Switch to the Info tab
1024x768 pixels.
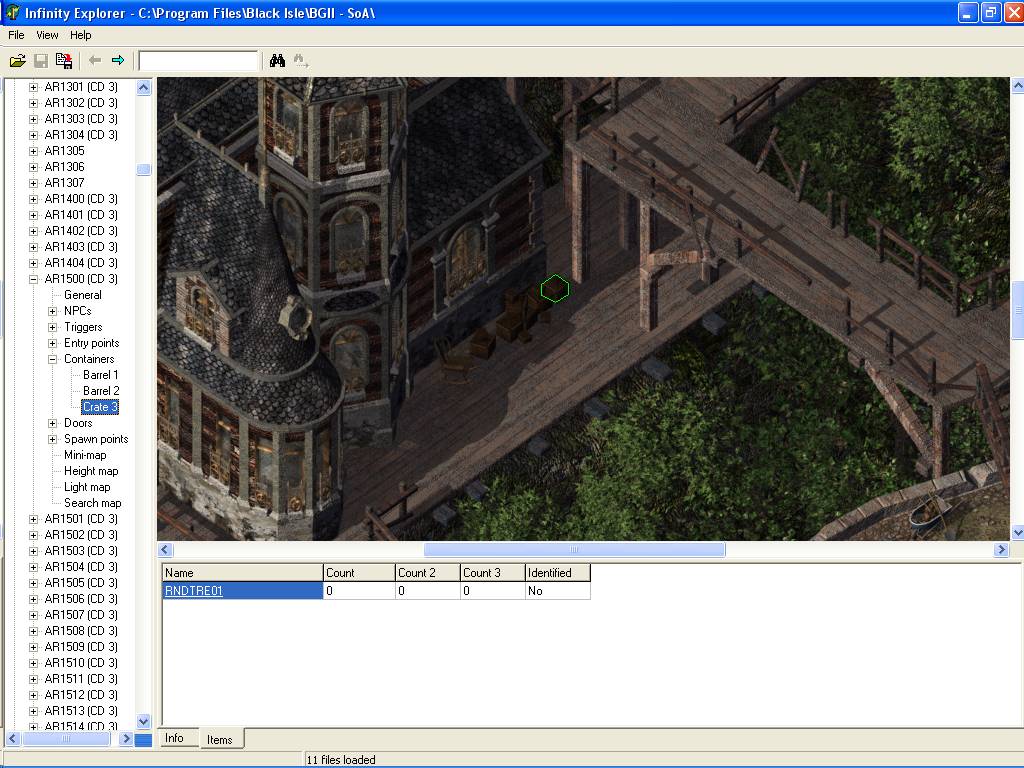[174, 737]
